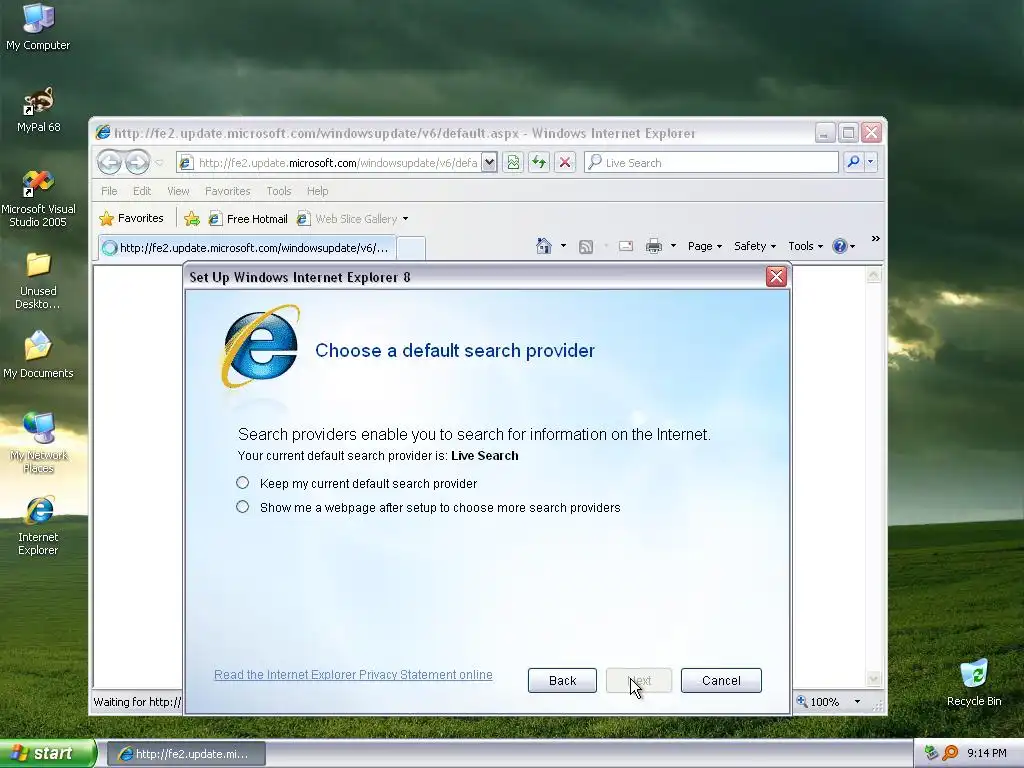This screenshot has width=1024, height=768.
Task: Open the View menu
Action: 178,191
